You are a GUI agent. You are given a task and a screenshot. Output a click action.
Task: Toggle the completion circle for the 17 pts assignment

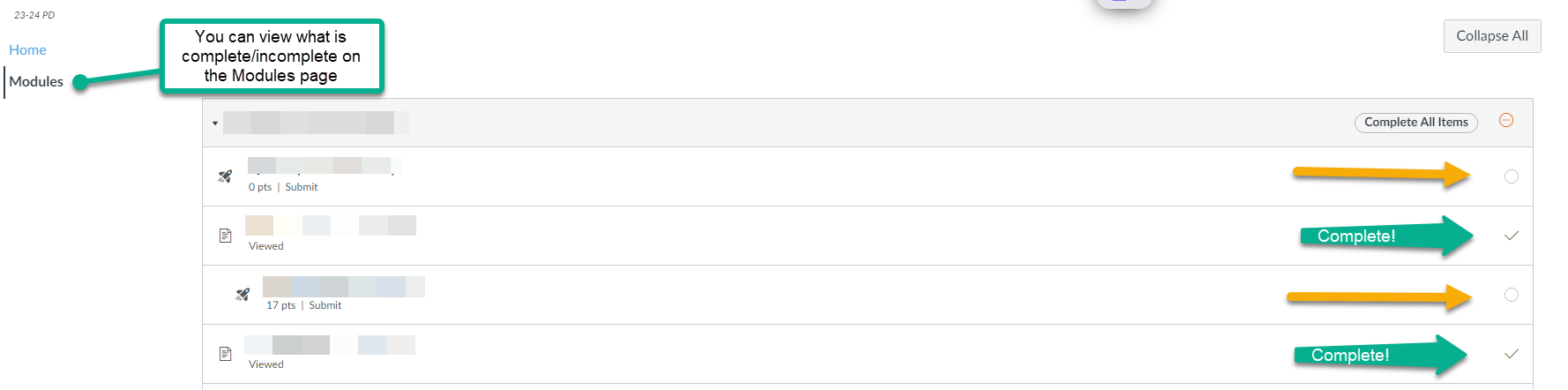(1511, 295)
